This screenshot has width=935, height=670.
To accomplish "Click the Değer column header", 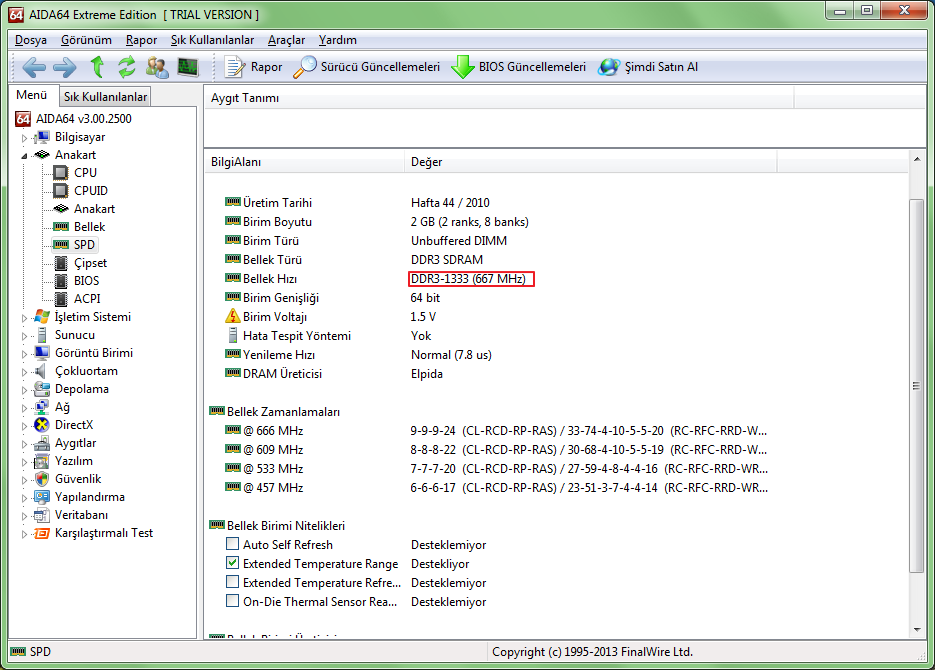I will coord(590,162).
